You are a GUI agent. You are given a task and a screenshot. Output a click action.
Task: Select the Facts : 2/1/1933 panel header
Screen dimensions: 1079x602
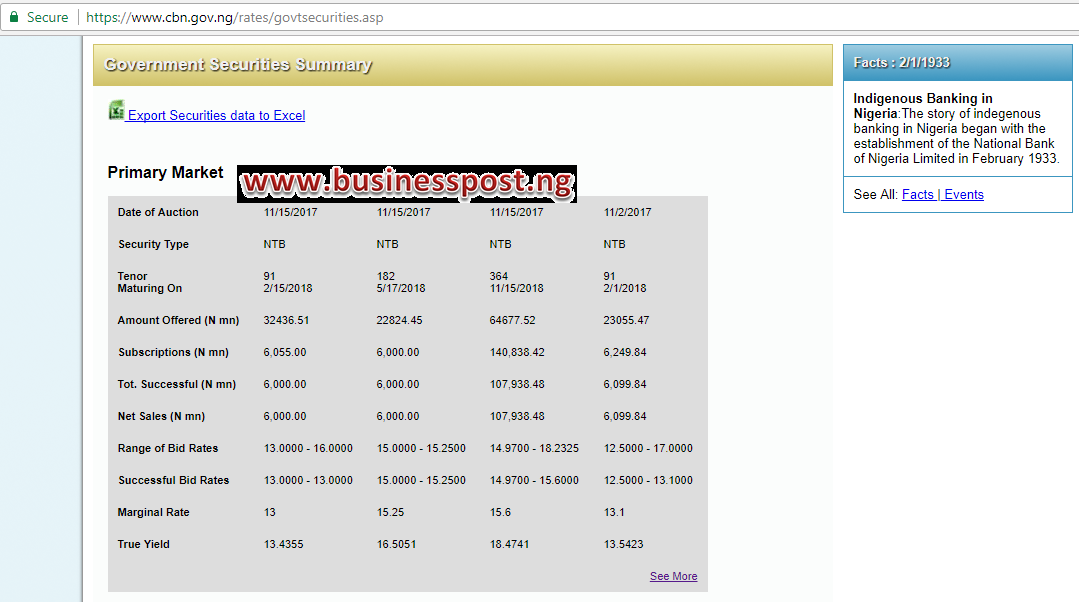(x=902, y=63)
